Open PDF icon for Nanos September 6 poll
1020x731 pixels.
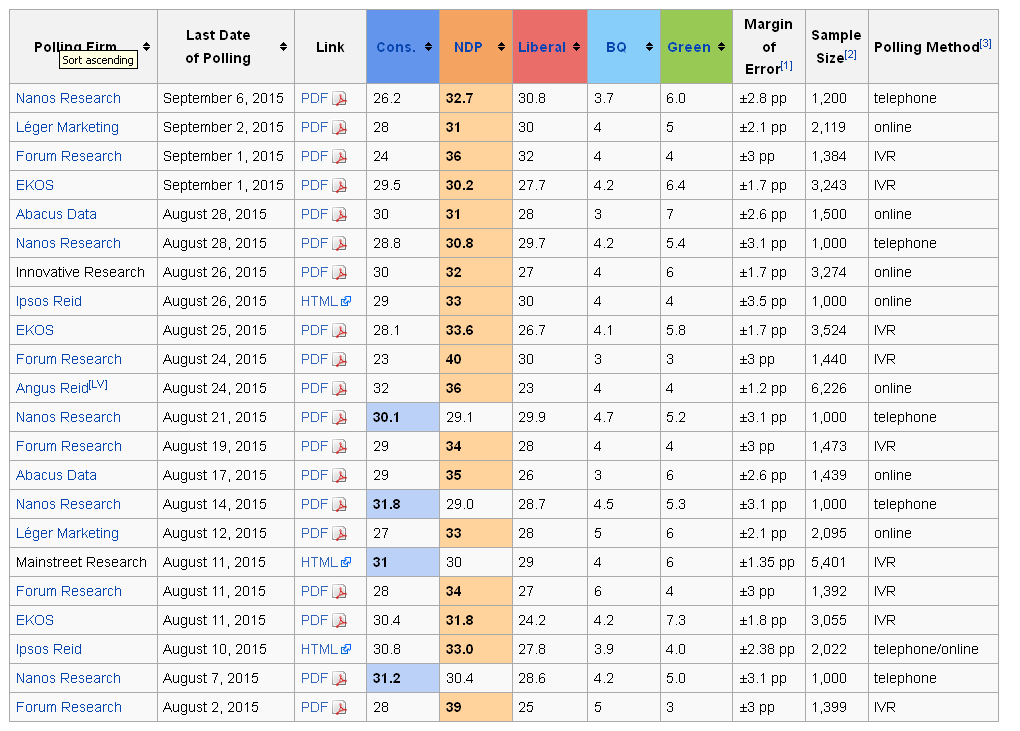pyautogui.click(x=340, y=99)
